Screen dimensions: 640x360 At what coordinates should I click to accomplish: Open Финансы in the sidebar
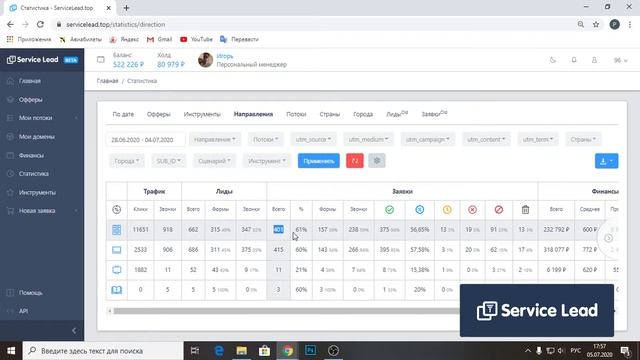[31, 156]
